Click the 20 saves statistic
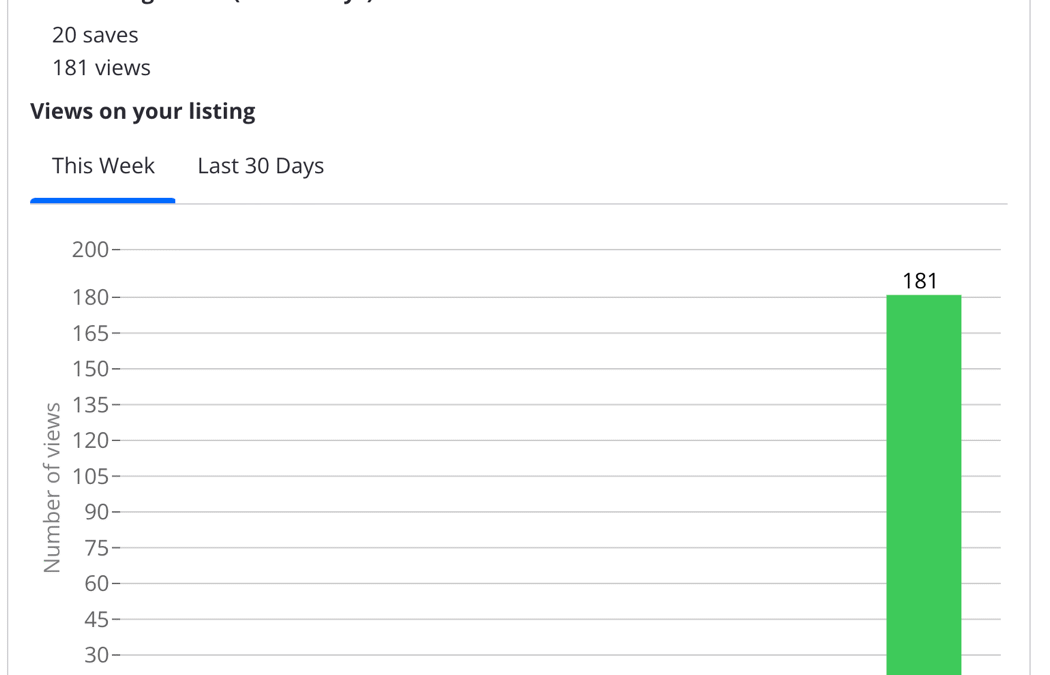This screenshot has width=1050, height=675. click(x=95, y=35)
